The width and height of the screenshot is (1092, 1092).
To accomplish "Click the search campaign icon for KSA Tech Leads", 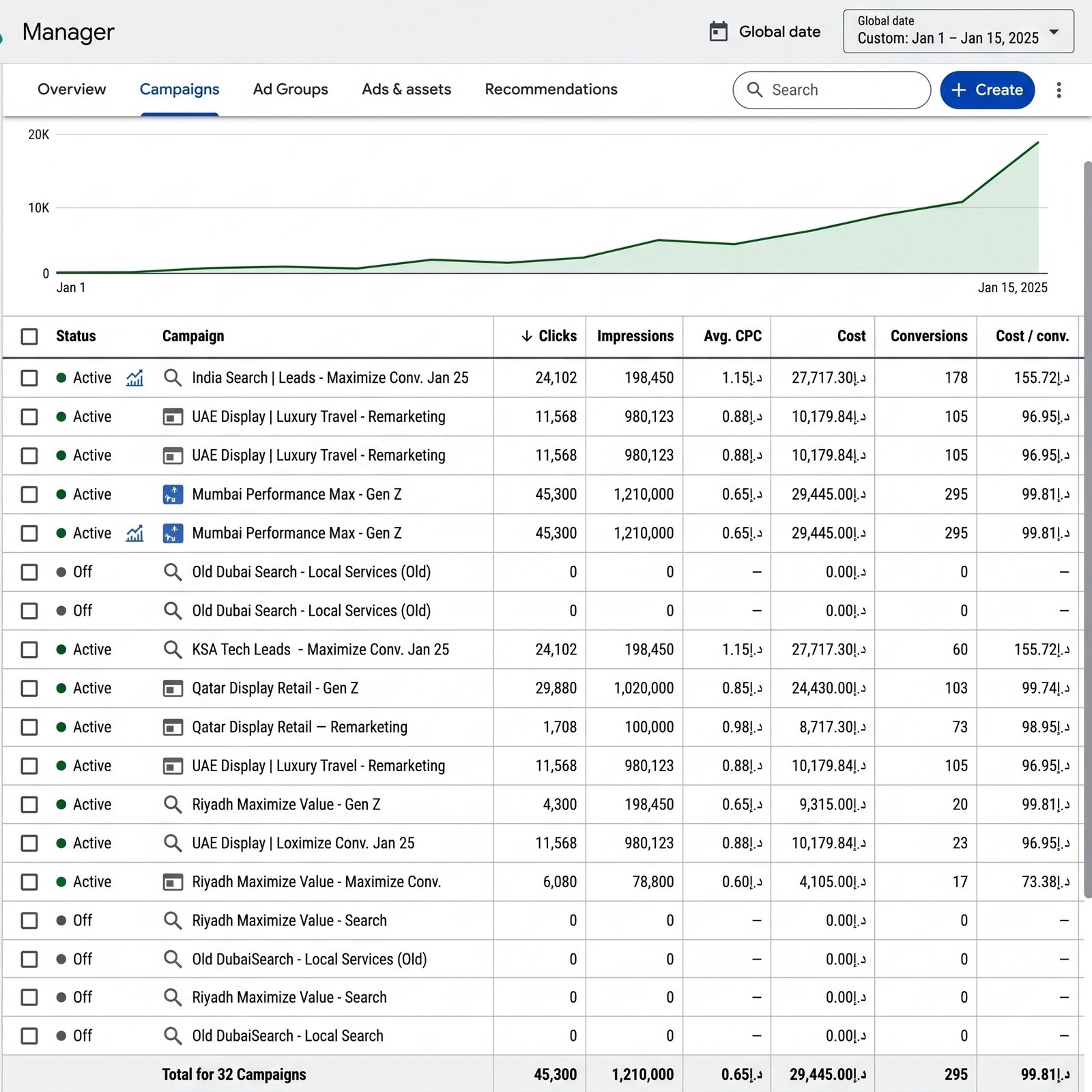I will pyautogui.click(x=173, y=649).
